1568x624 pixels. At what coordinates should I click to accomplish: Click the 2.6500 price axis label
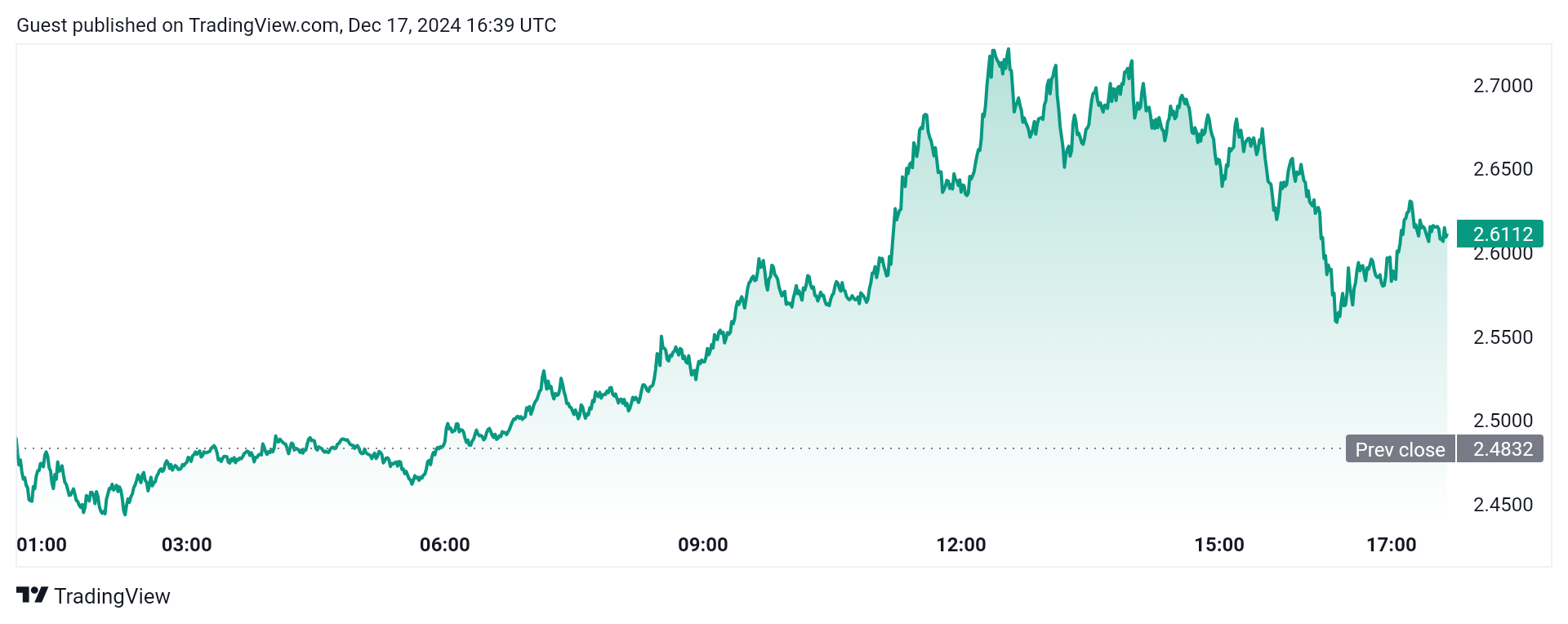[1503, 169]
